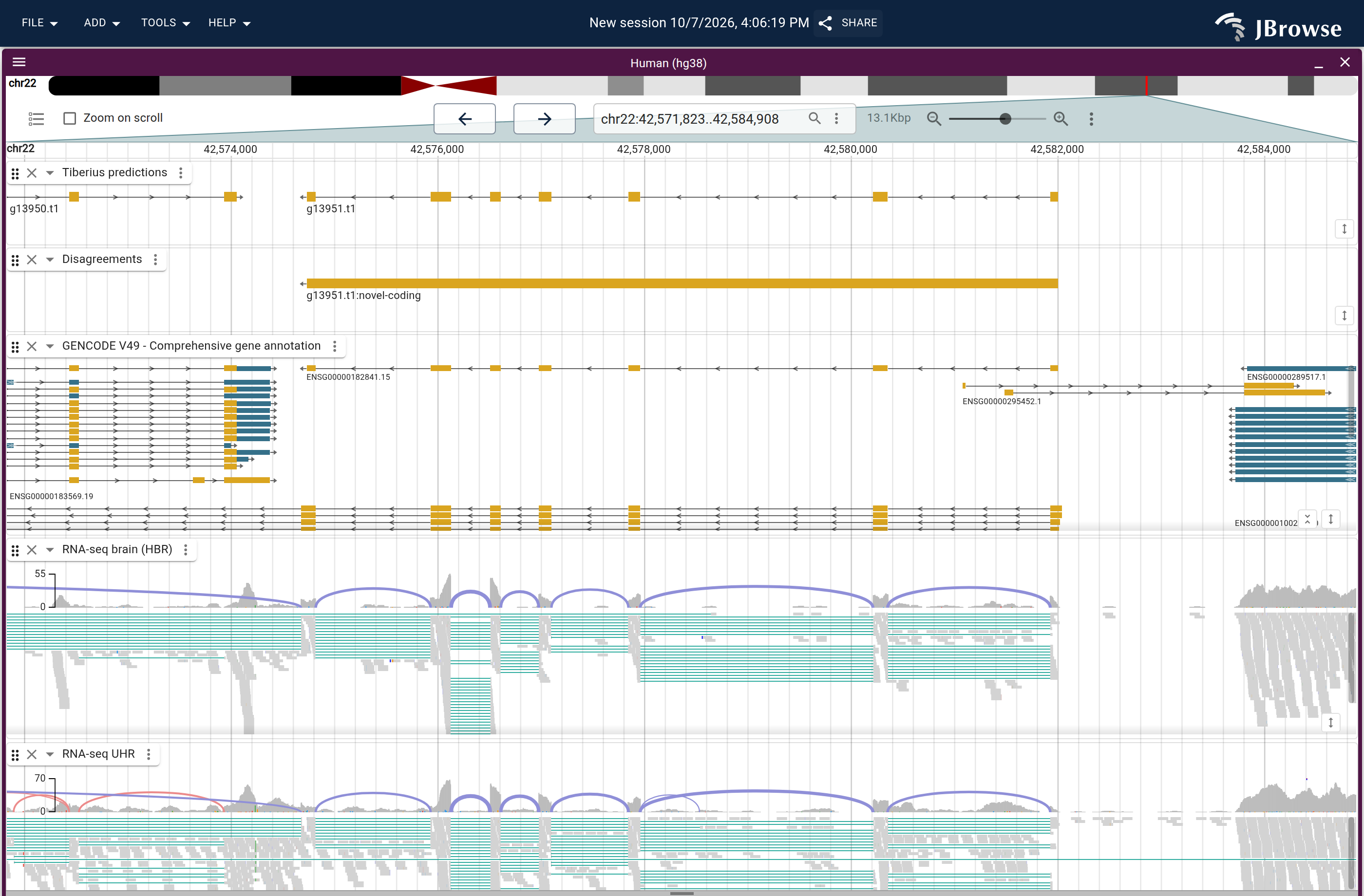
Task: Click the chr22 ideogram overview bar
Action: (x=702, y=86)
